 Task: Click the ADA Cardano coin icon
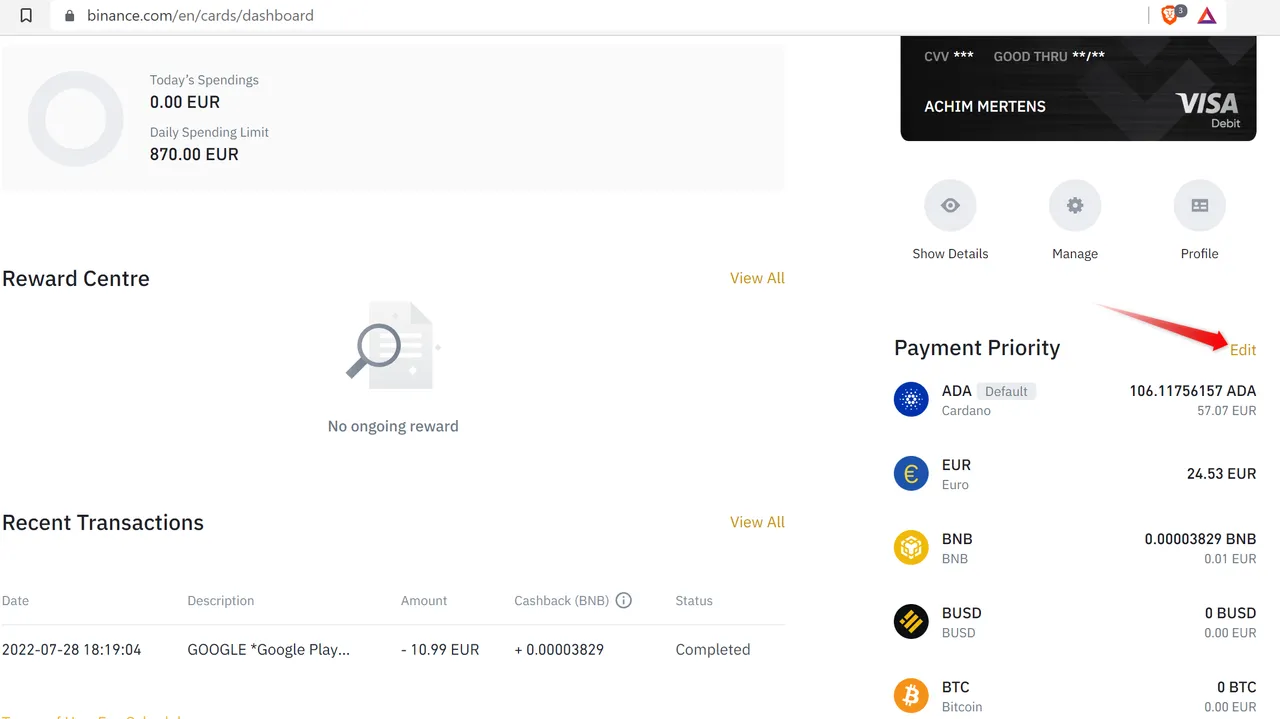coord(911,399)
